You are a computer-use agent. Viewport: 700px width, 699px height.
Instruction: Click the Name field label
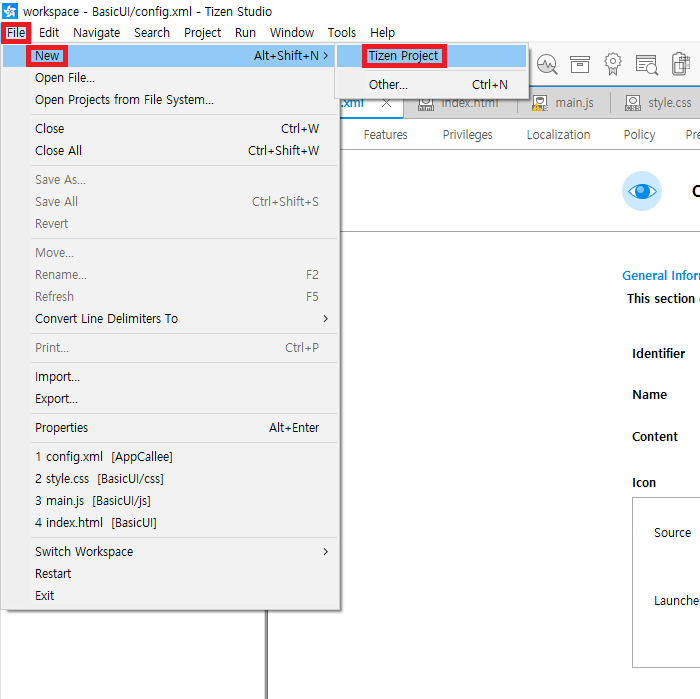point(650,395)
